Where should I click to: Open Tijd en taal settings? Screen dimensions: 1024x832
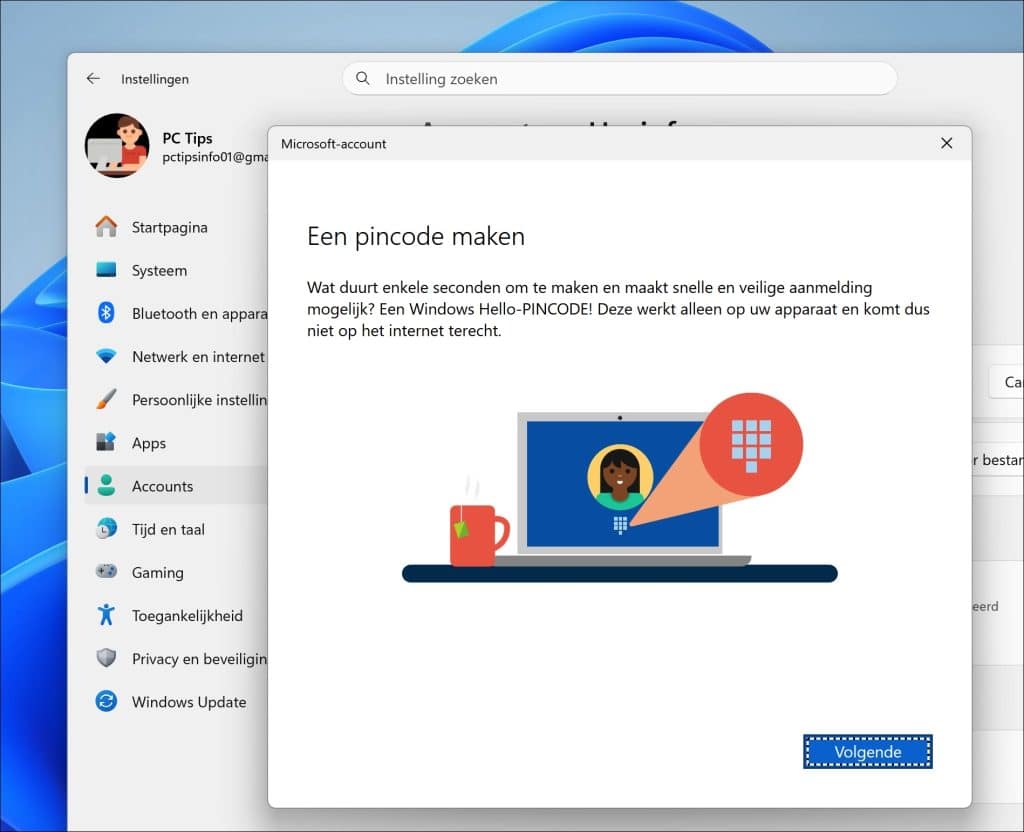pos(176,529)
